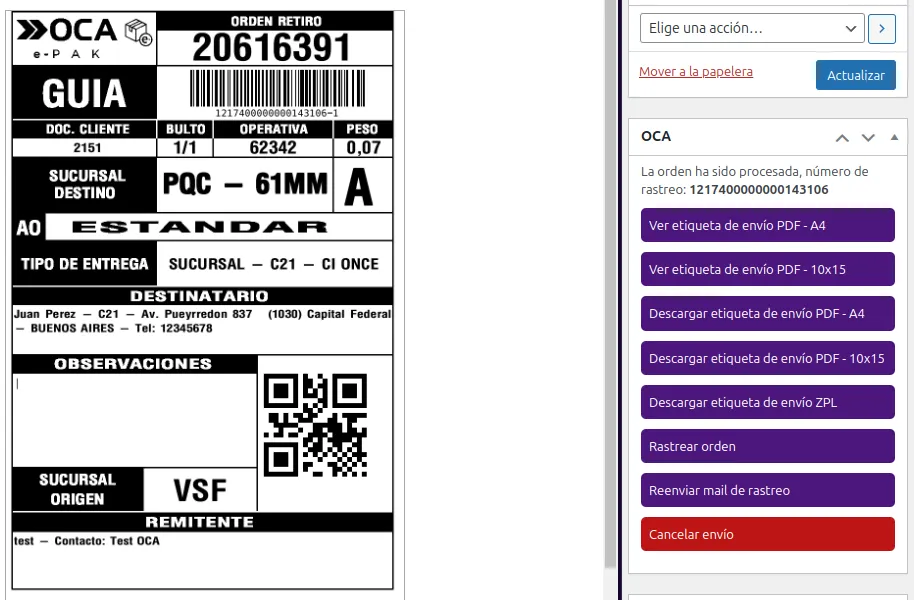
Task: Click the apply action arrow button
Action: click(x=881, y=28)
